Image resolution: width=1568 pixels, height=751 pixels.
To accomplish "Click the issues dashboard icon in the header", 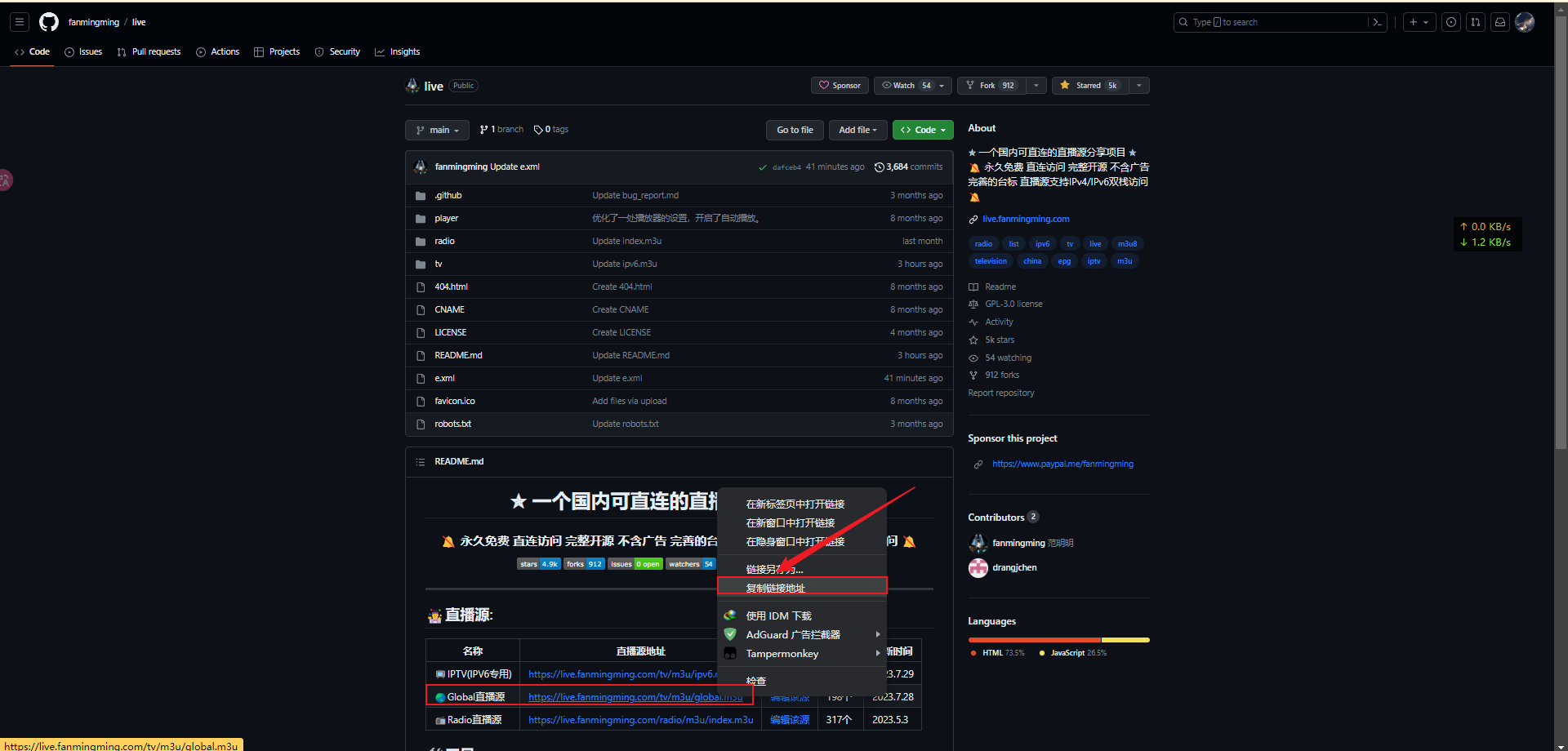I will [1451, 22].
